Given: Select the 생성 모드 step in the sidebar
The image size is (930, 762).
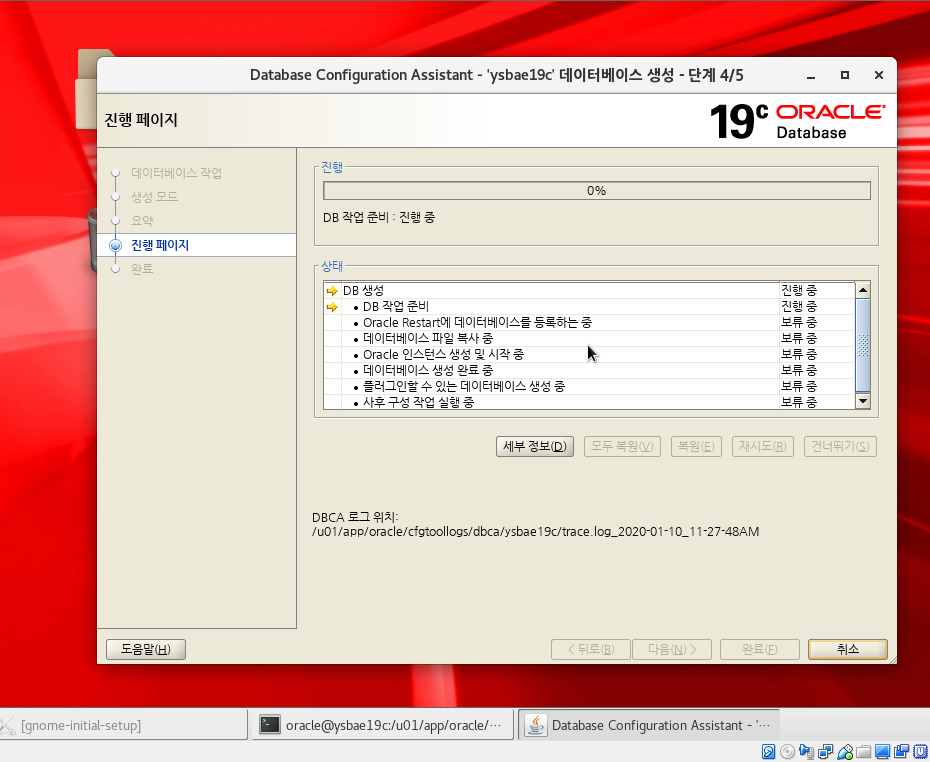Looking at the screenshot, I should coord(154,197).
